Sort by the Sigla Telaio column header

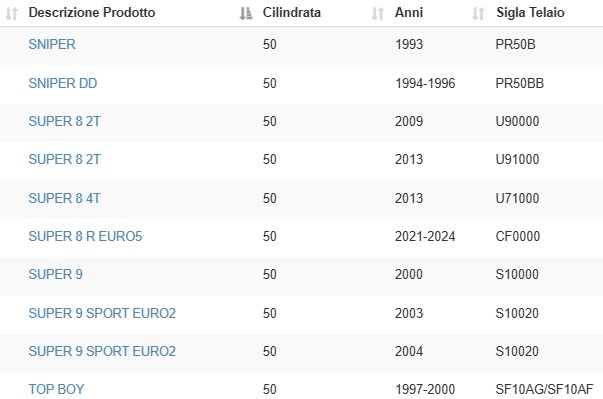point(530,12)
